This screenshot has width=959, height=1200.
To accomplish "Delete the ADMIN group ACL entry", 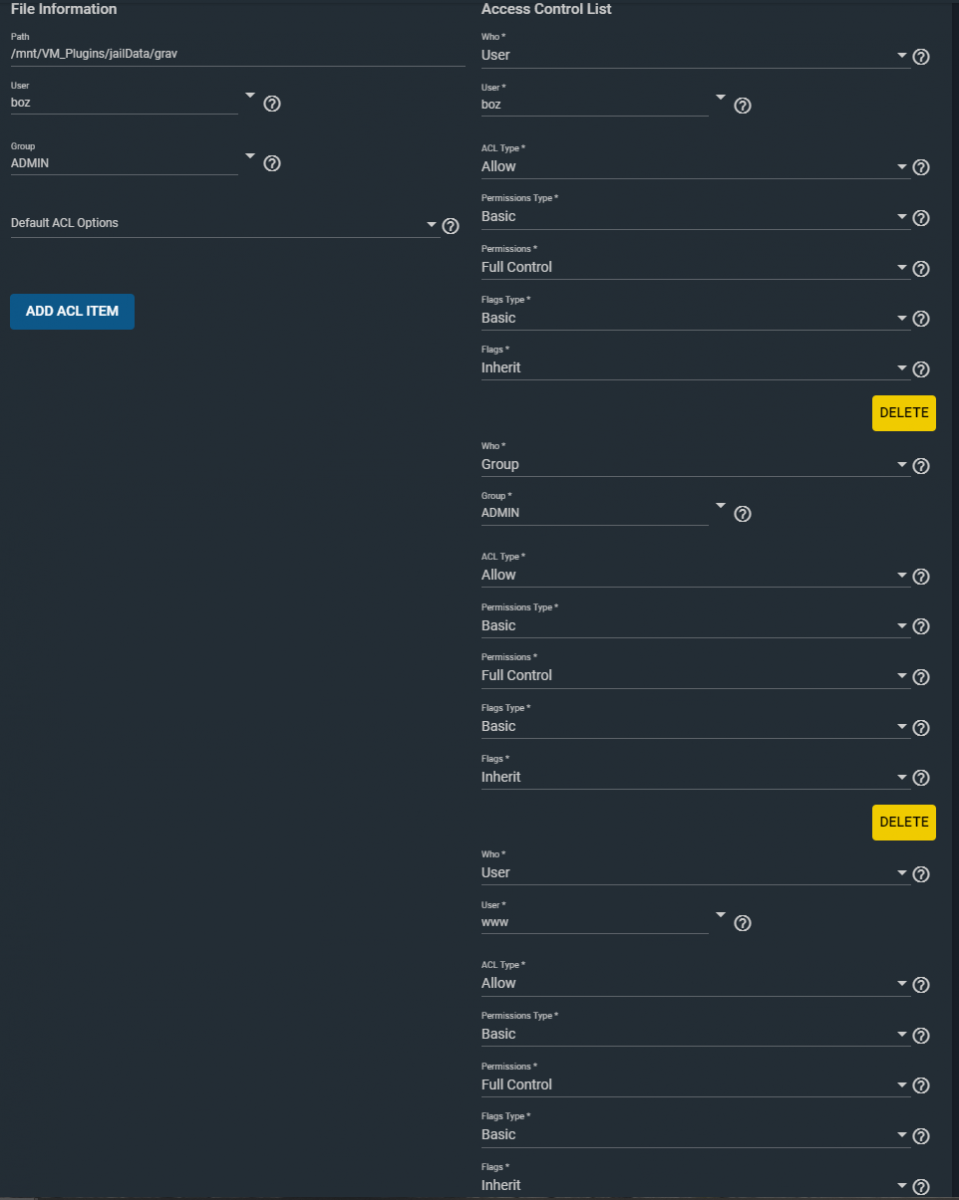I will coord(903,822).
